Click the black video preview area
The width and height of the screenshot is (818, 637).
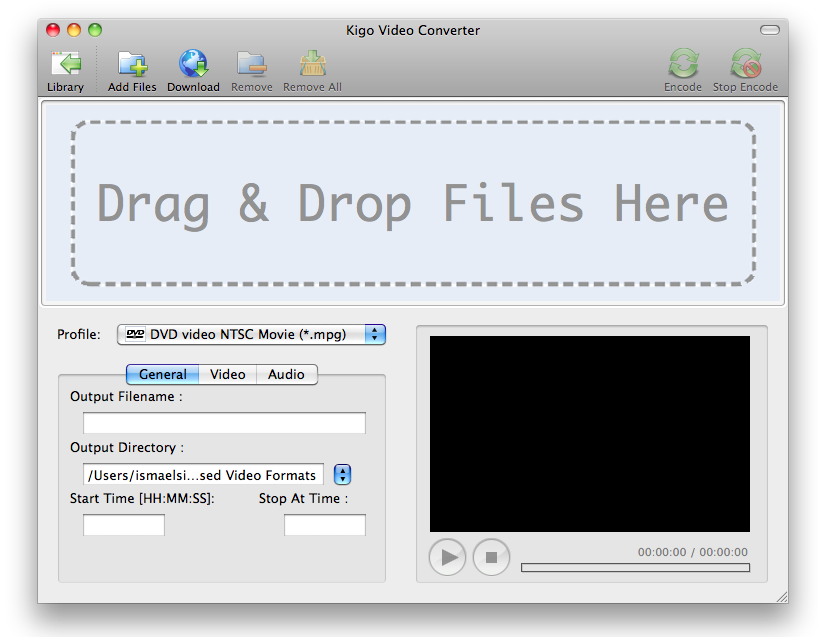point(590,434)
